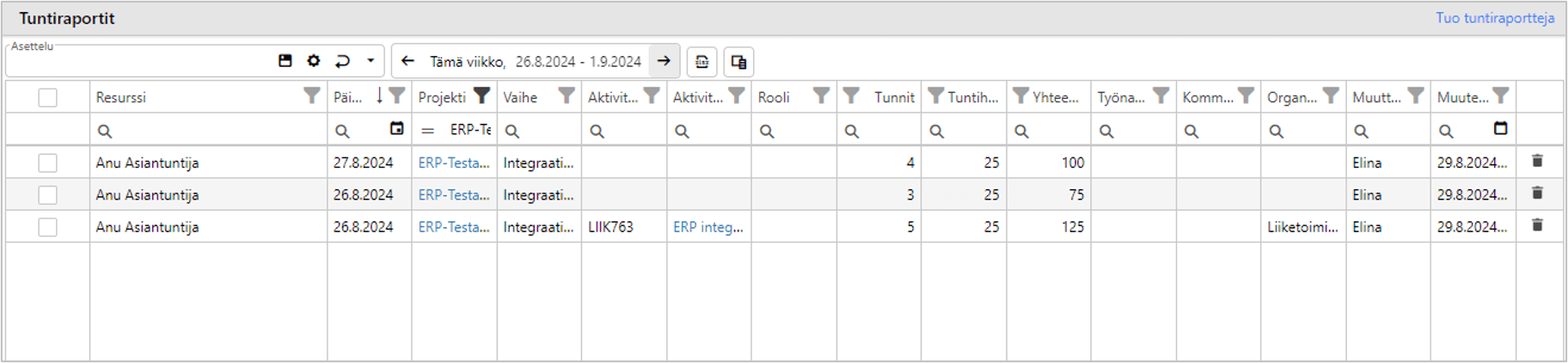Open layout settings gear icon
The image size is (1568, 363).
[x=314, y=61]
